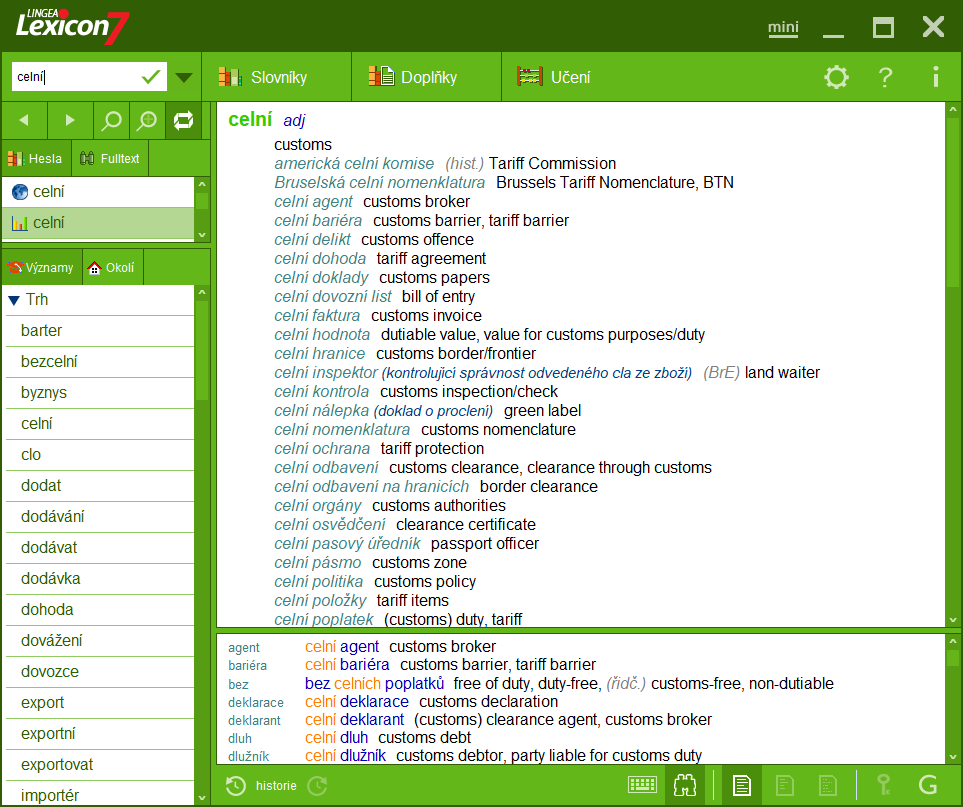
Task: Click the key icon in the bottom bar
Action: click(x=884, y=785)
